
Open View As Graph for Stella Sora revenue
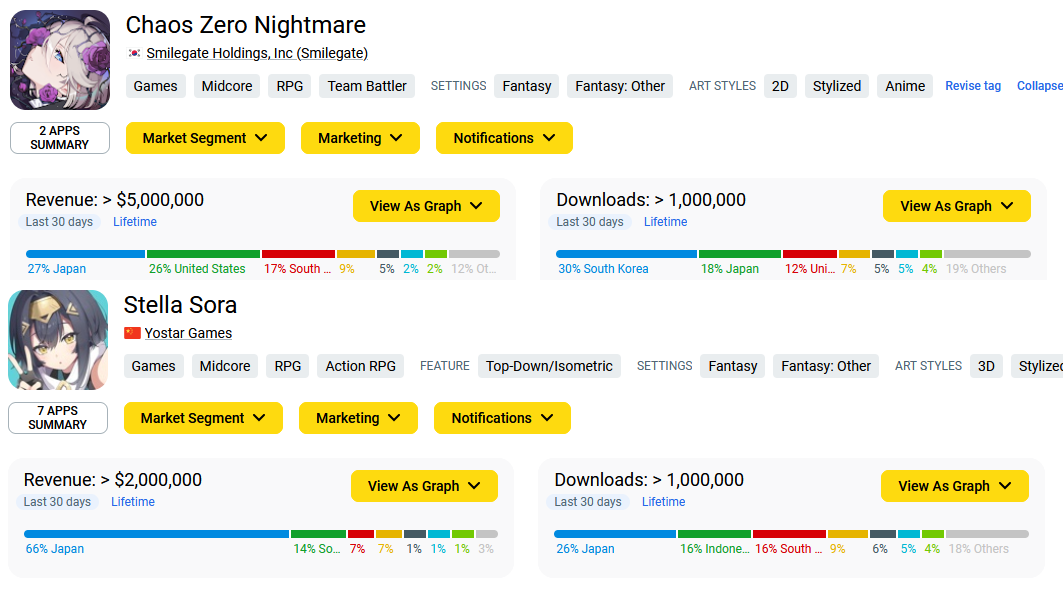(424, 486)
